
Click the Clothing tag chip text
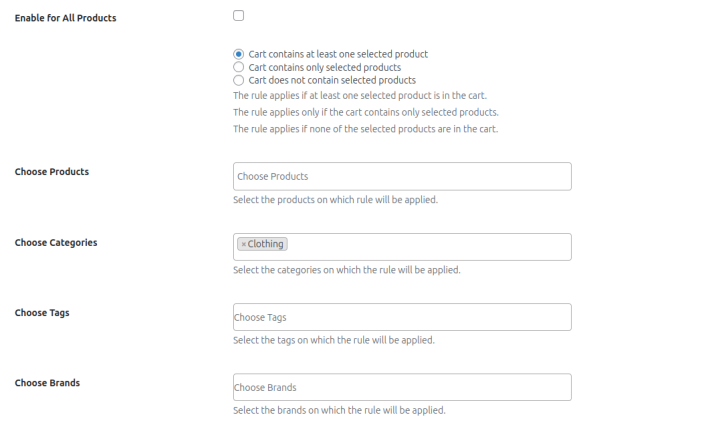266,244
